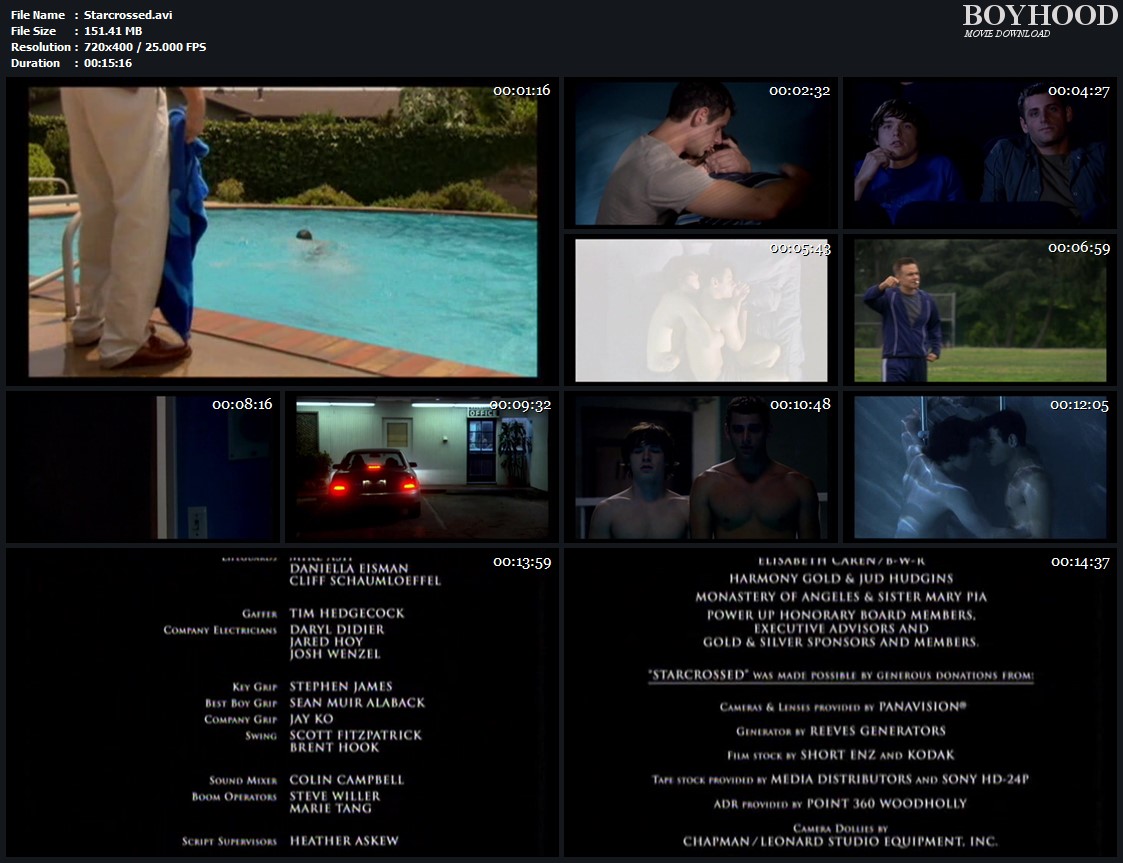Open the crew credits thumbnail at 00:13:59
Screen dimensions: 1123x863
click(x=282, y=700)
